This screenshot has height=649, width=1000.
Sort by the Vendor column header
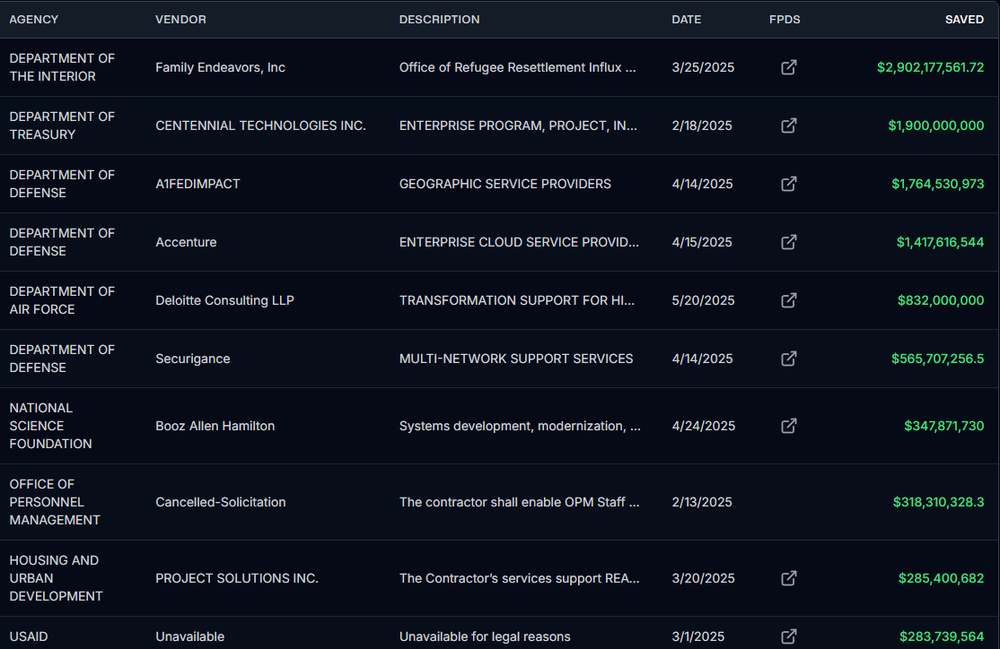point(181,20)
